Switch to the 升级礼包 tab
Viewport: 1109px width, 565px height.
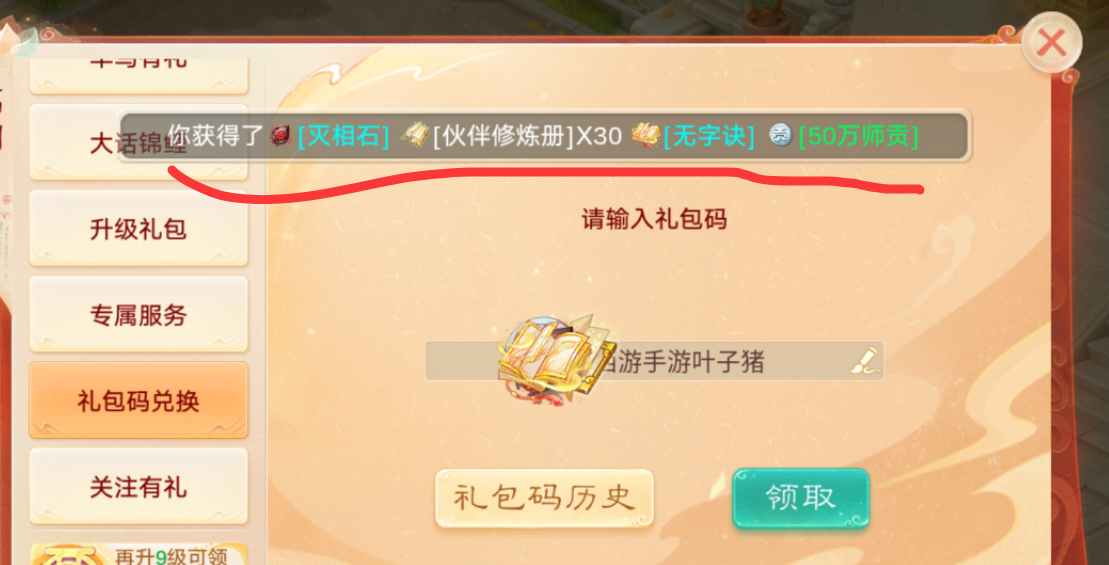[139, 229]
